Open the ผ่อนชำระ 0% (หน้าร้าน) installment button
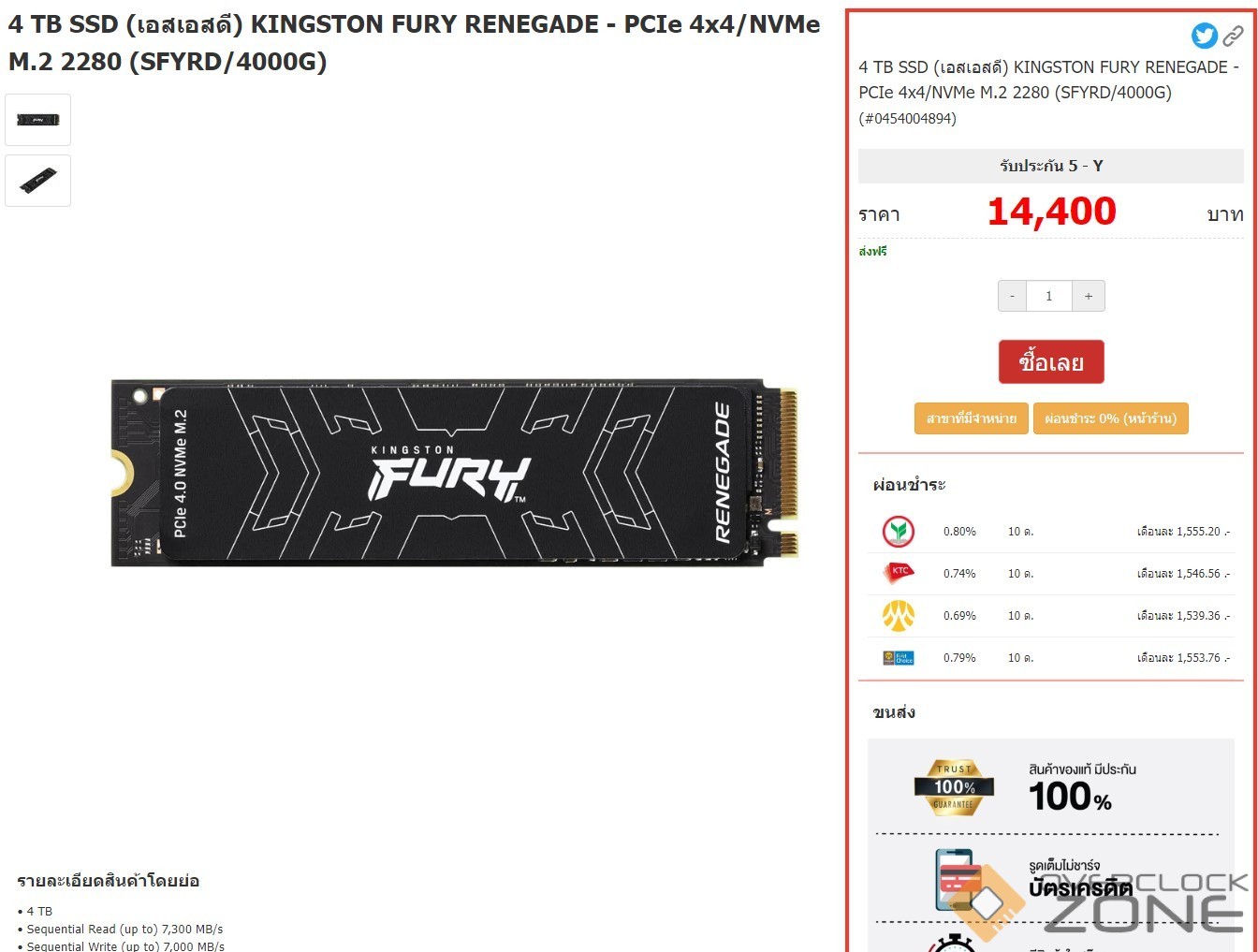This screenshot has height=952, width=1258. [1111, 418]
